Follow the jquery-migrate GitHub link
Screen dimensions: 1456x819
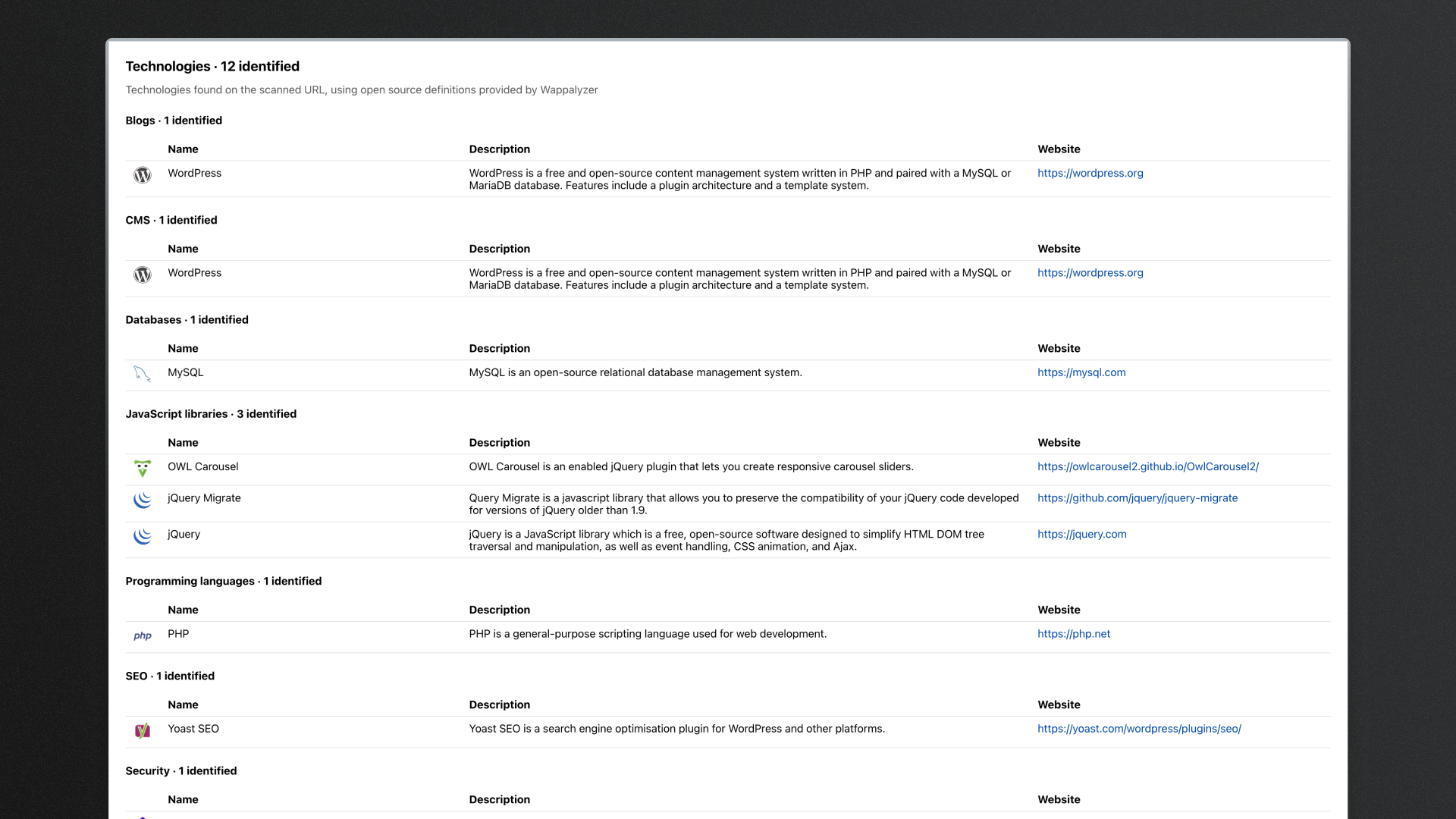click(x=1137, y=497)
